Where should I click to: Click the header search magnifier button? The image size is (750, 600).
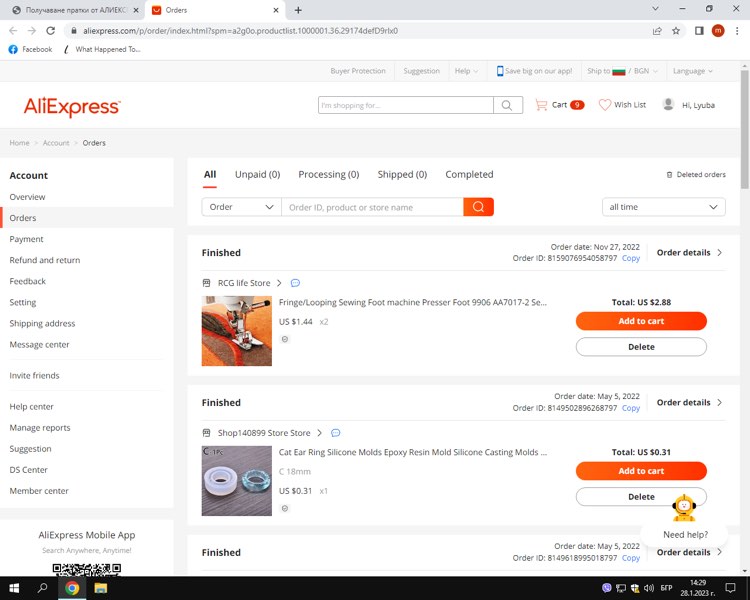(x=507, y=105)
